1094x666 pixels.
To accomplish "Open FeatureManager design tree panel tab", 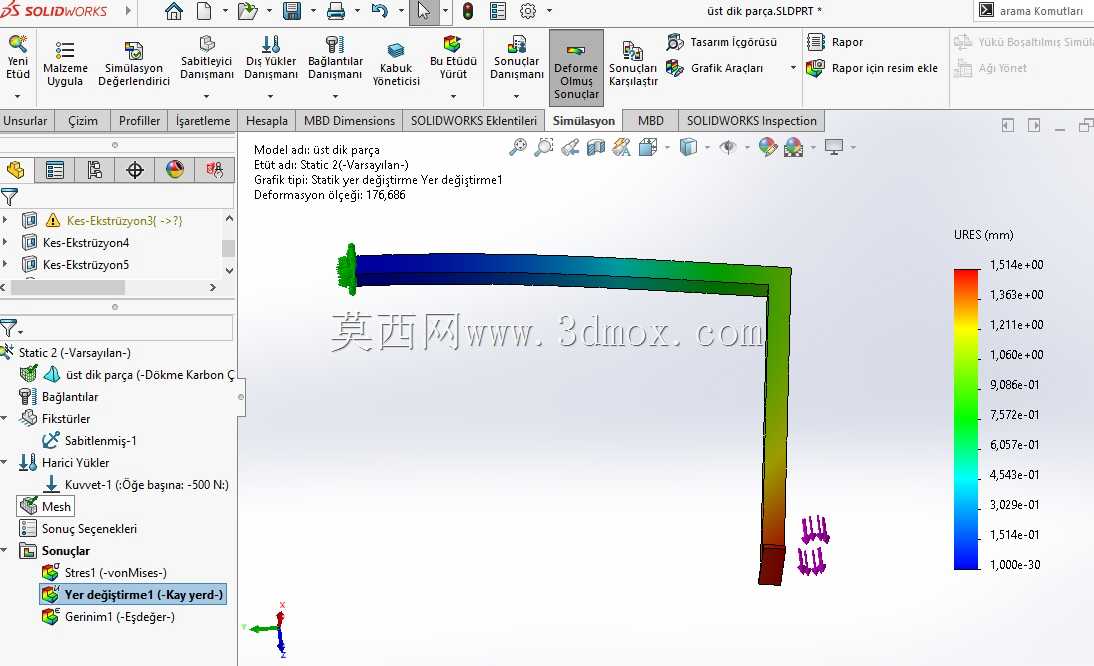I will [x=15, y=169].
